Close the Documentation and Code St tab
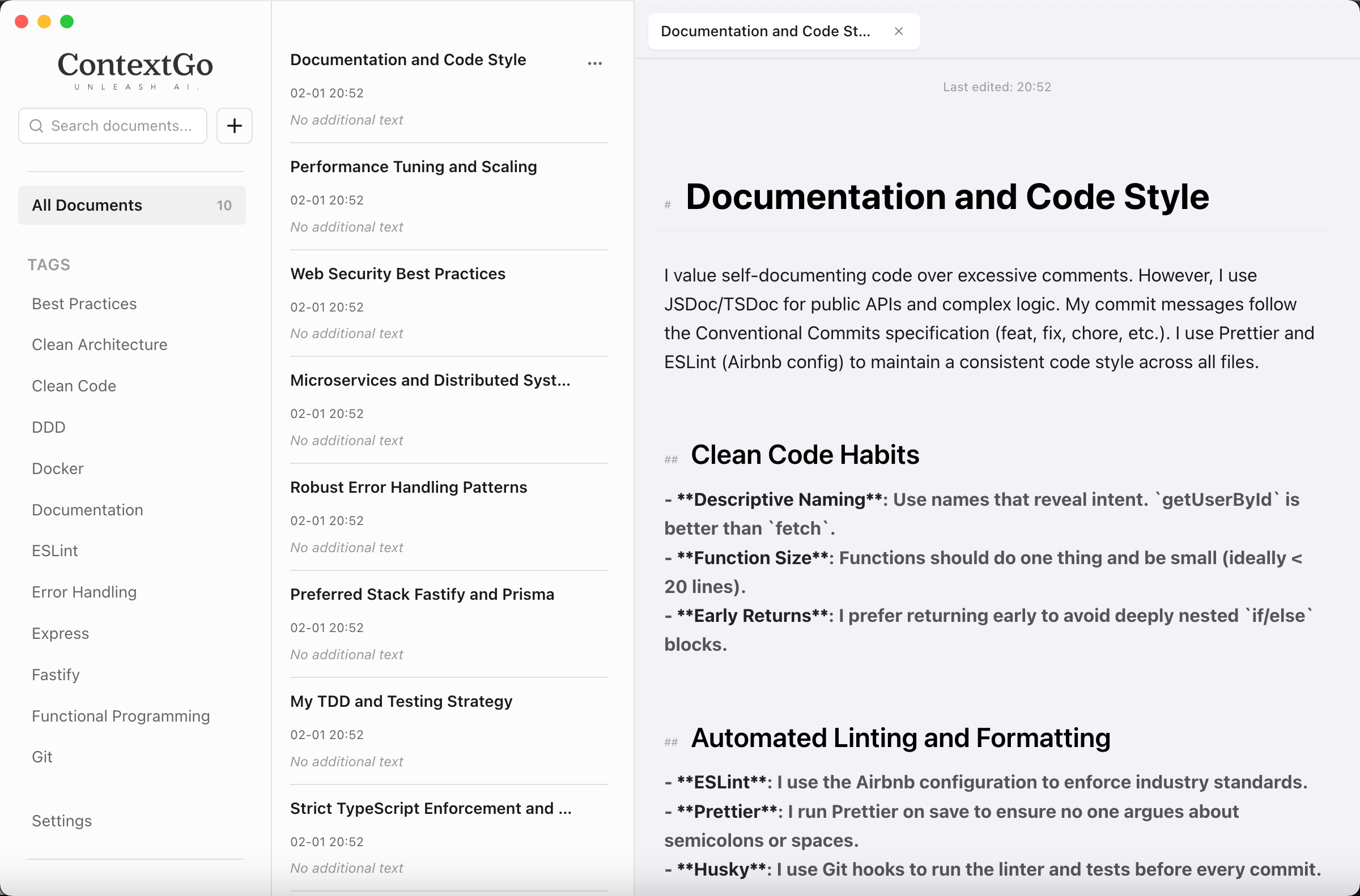 point(899,31)
